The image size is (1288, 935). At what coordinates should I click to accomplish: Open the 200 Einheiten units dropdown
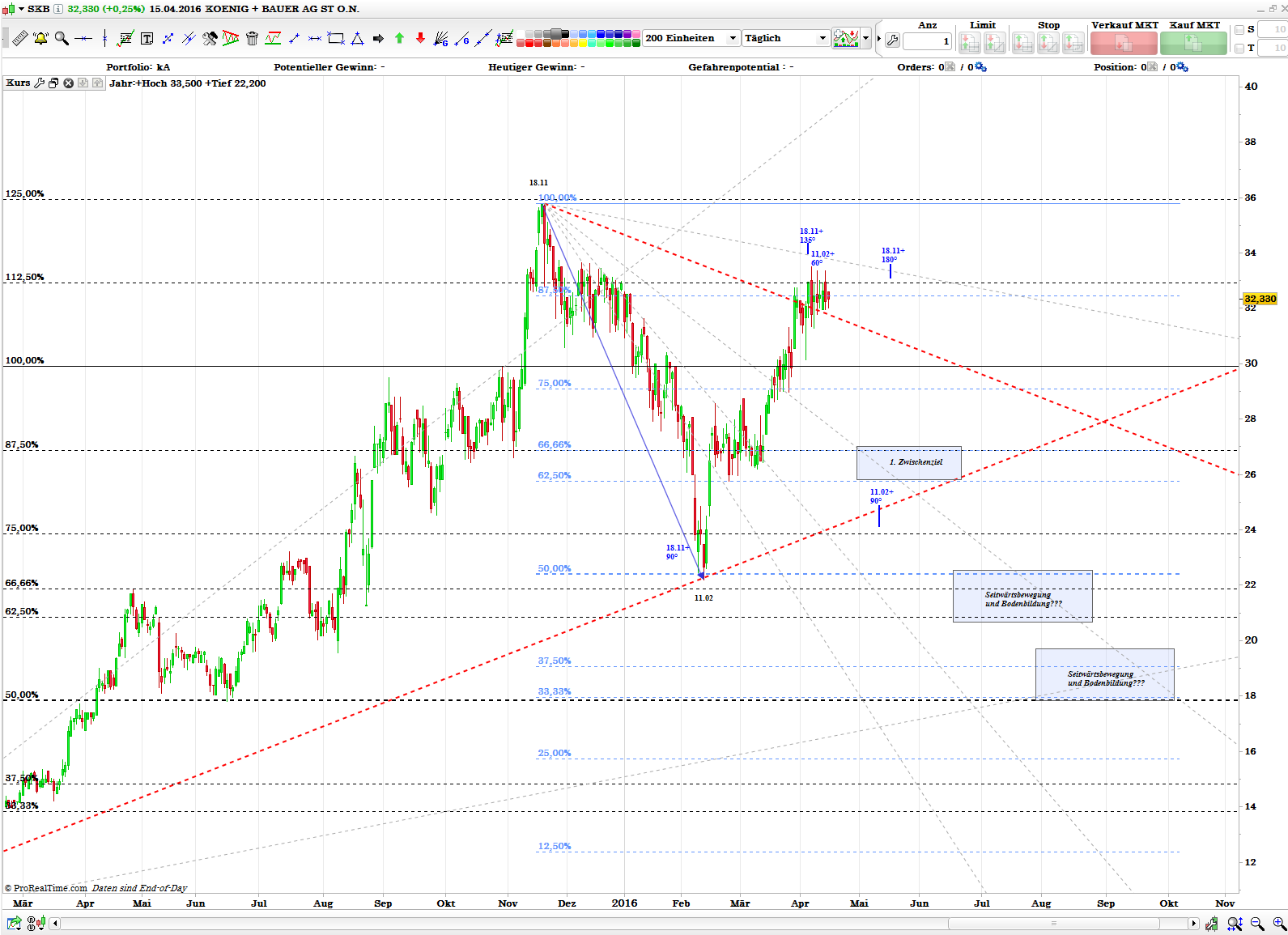coord(733,38)
